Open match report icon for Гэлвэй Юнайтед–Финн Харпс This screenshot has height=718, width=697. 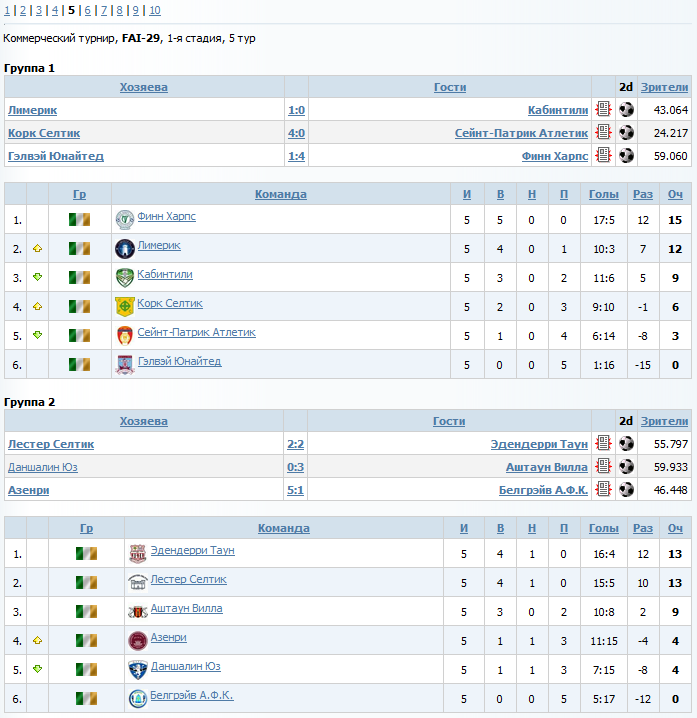pos(603,156)
